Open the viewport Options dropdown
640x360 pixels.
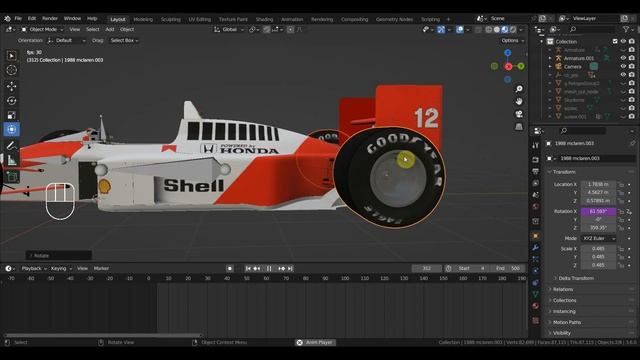tap(513, 40)
